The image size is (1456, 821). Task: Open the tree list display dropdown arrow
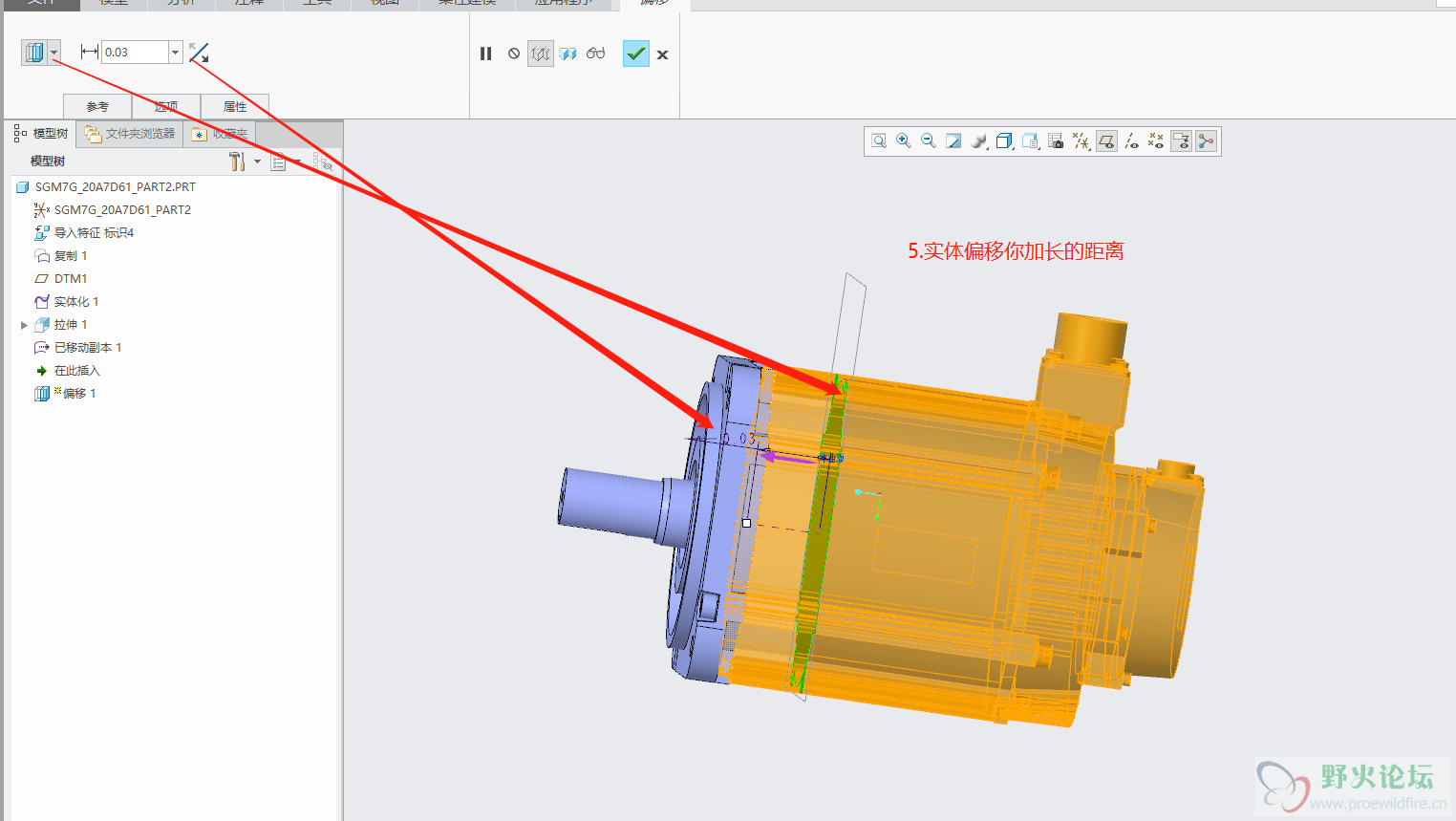coord(297,162)
